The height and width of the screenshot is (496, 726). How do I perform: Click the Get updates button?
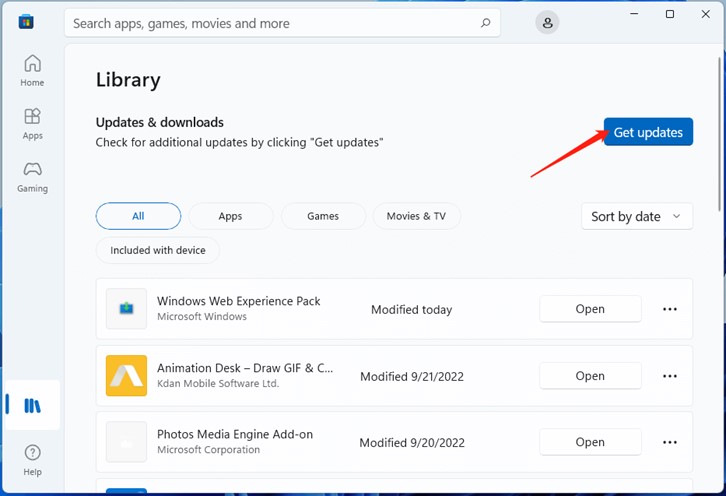pyautogui.click(x=648, y=132)
